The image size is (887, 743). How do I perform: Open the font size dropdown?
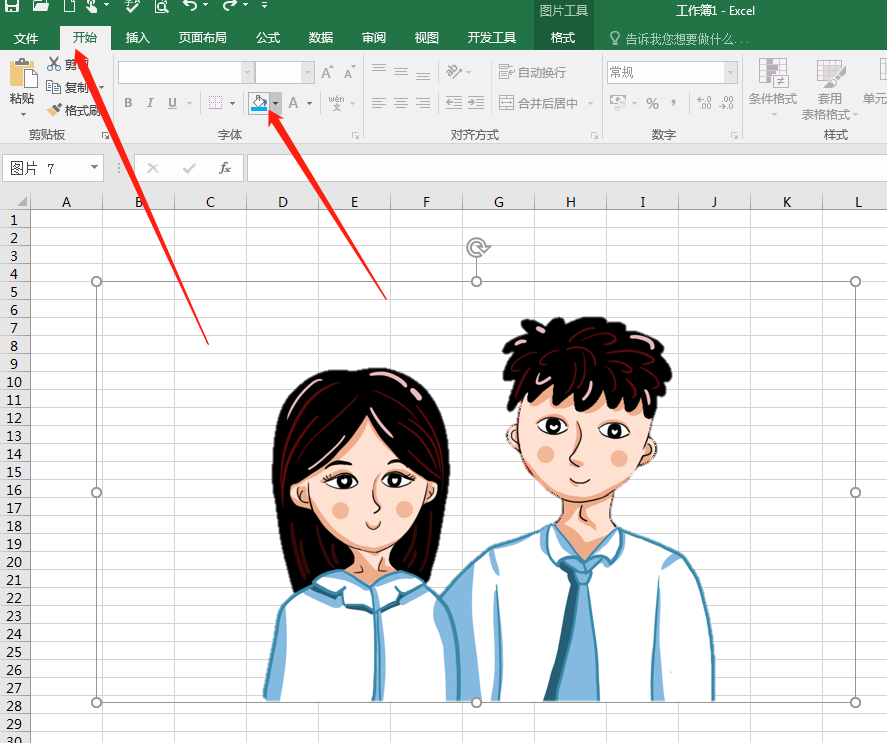(307, 72)
